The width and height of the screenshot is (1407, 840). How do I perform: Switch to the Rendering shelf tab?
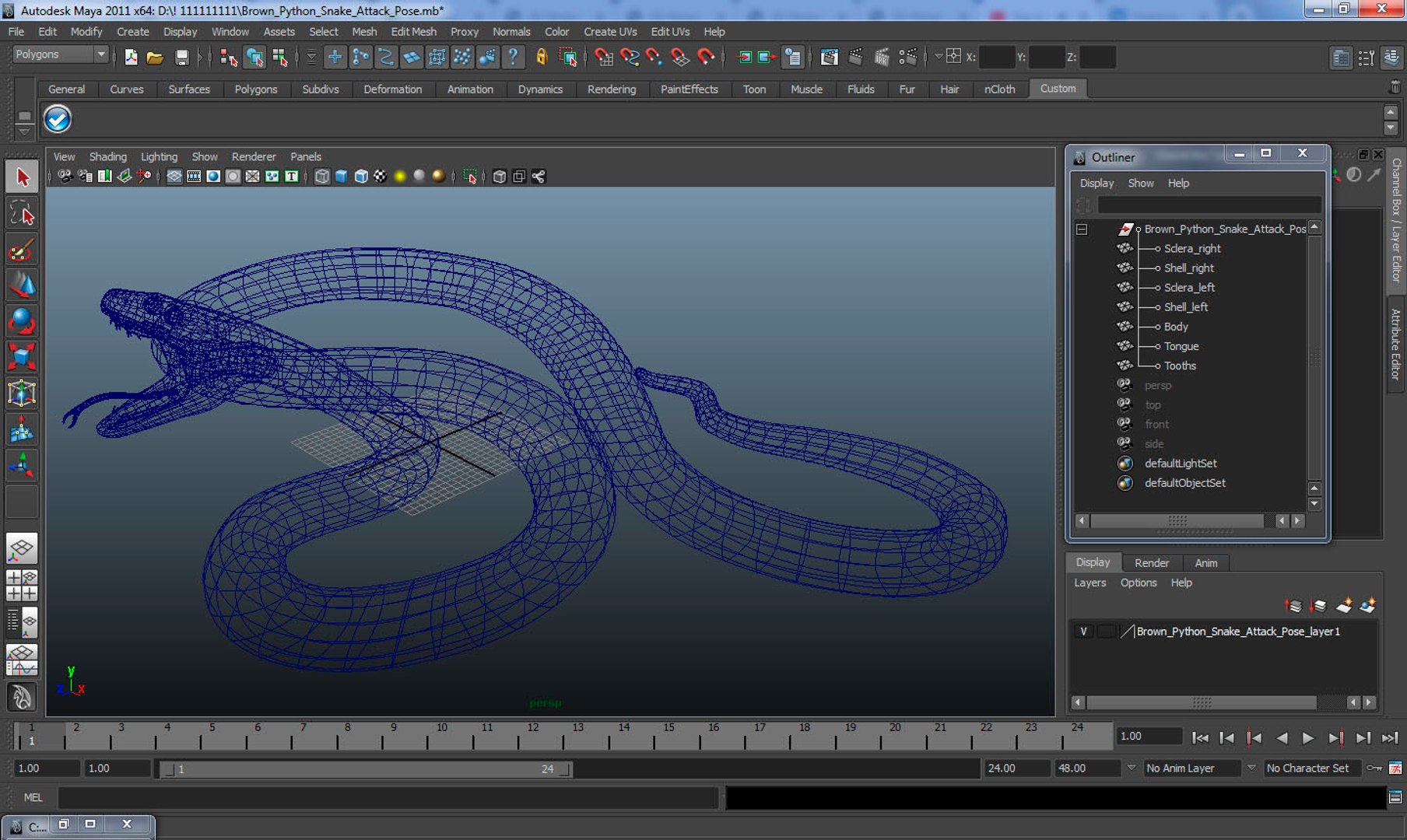tap(611, 89)
